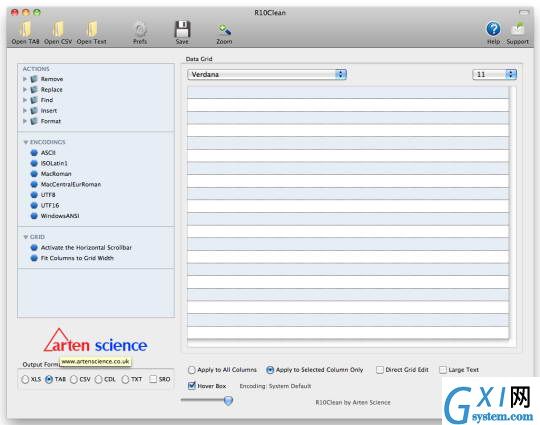Open the font size 11 dropdown

(x=495, y=74)
